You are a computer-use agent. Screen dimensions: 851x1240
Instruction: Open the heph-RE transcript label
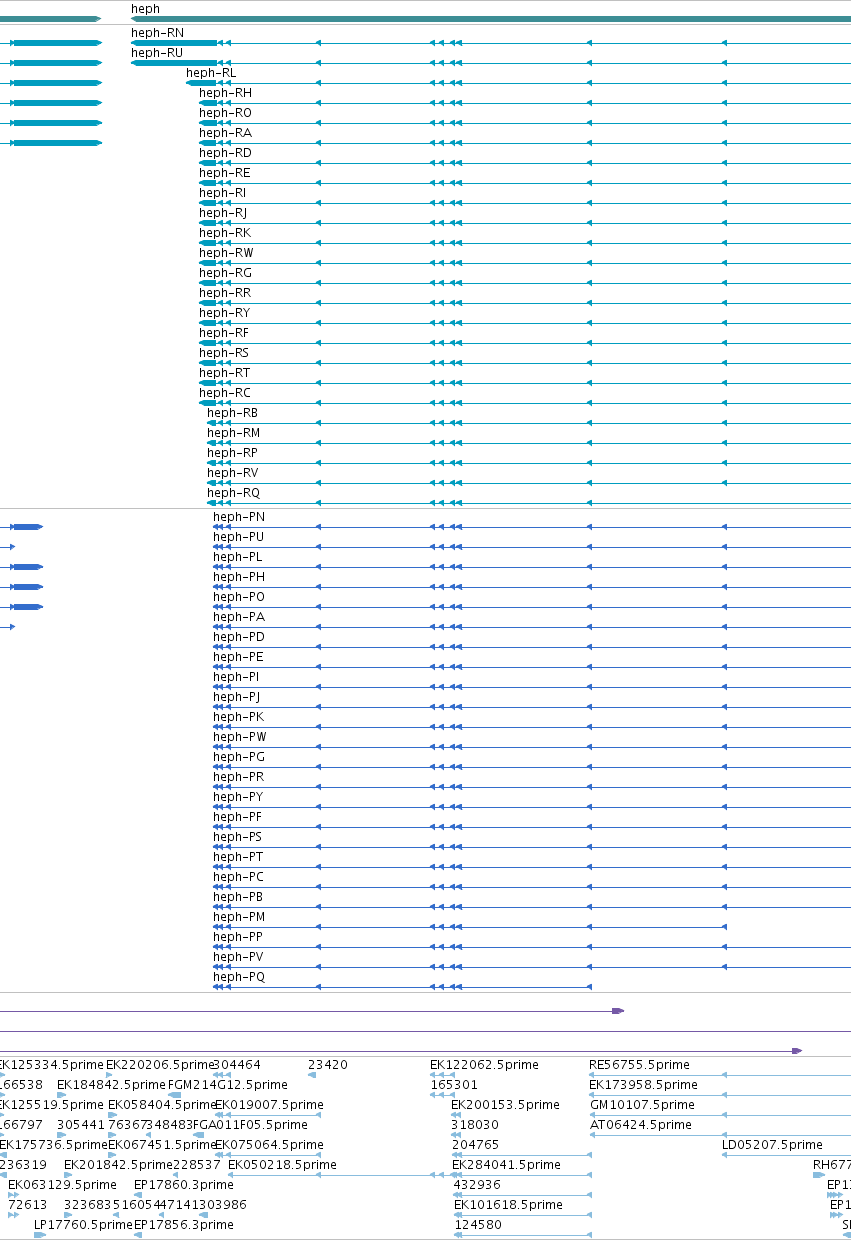[x=225, y=173]
